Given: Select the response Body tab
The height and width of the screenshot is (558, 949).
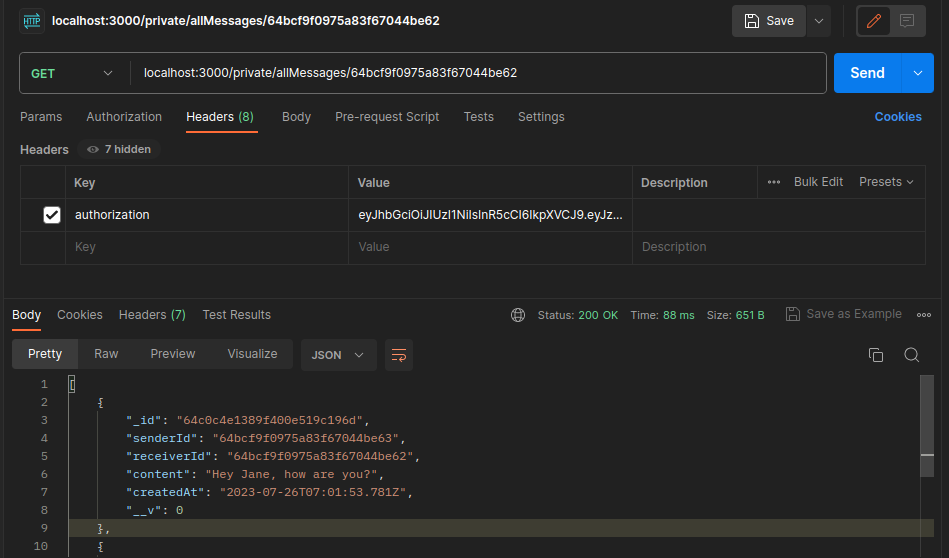Looking at the screenshot, I should [x=27, y=315].
